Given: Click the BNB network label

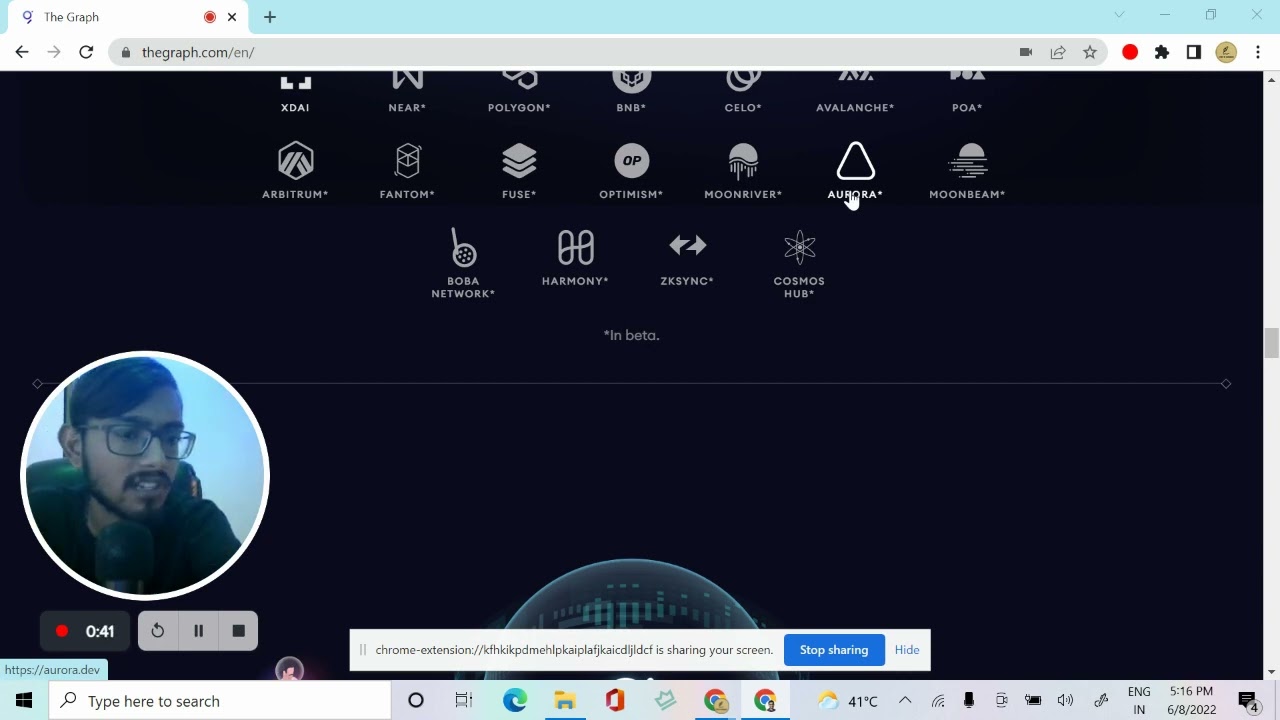Looking at the screenshot, I should pos(631,107).
